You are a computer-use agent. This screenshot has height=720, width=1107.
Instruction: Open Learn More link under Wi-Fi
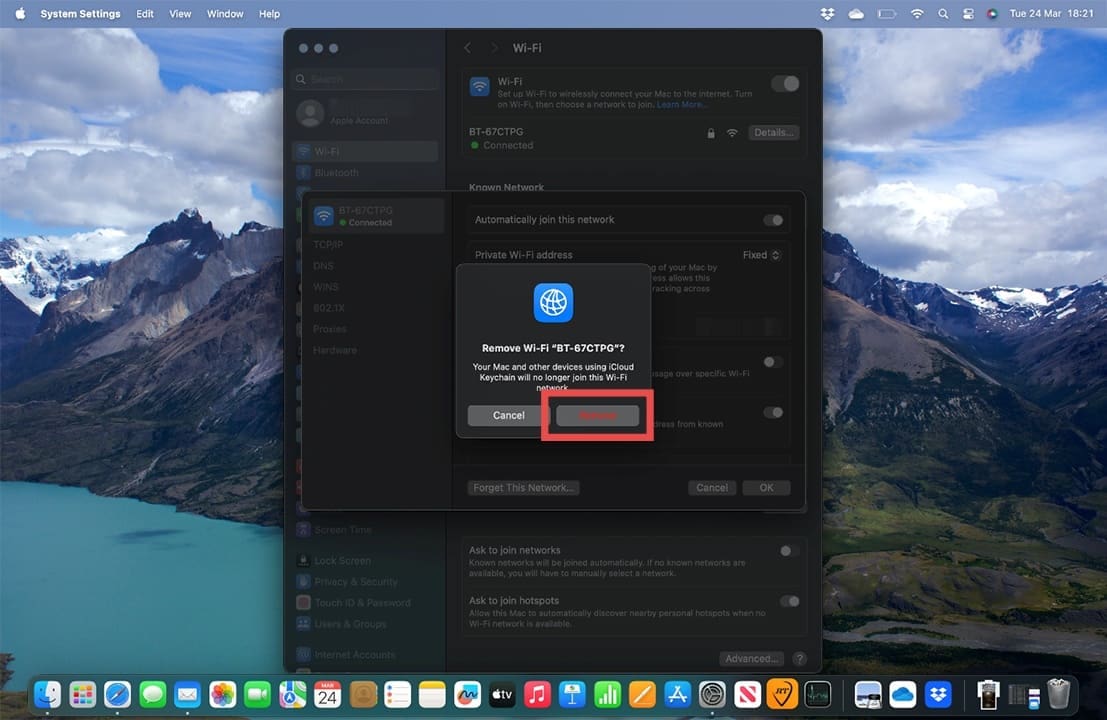point(681,104)
